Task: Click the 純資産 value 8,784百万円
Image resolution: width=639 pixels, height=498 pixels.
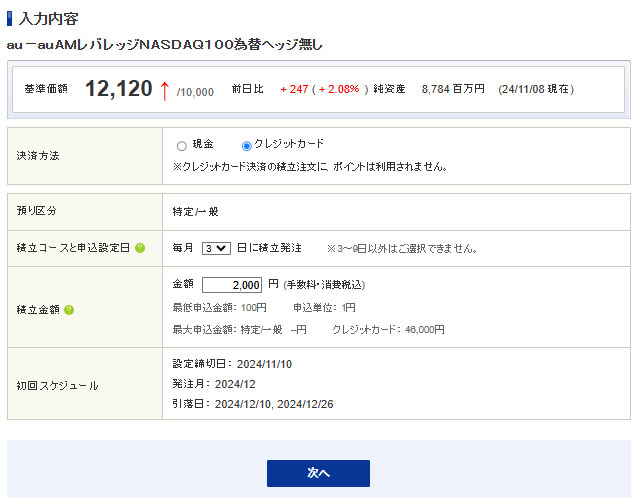Action: (x=453, y=89)
